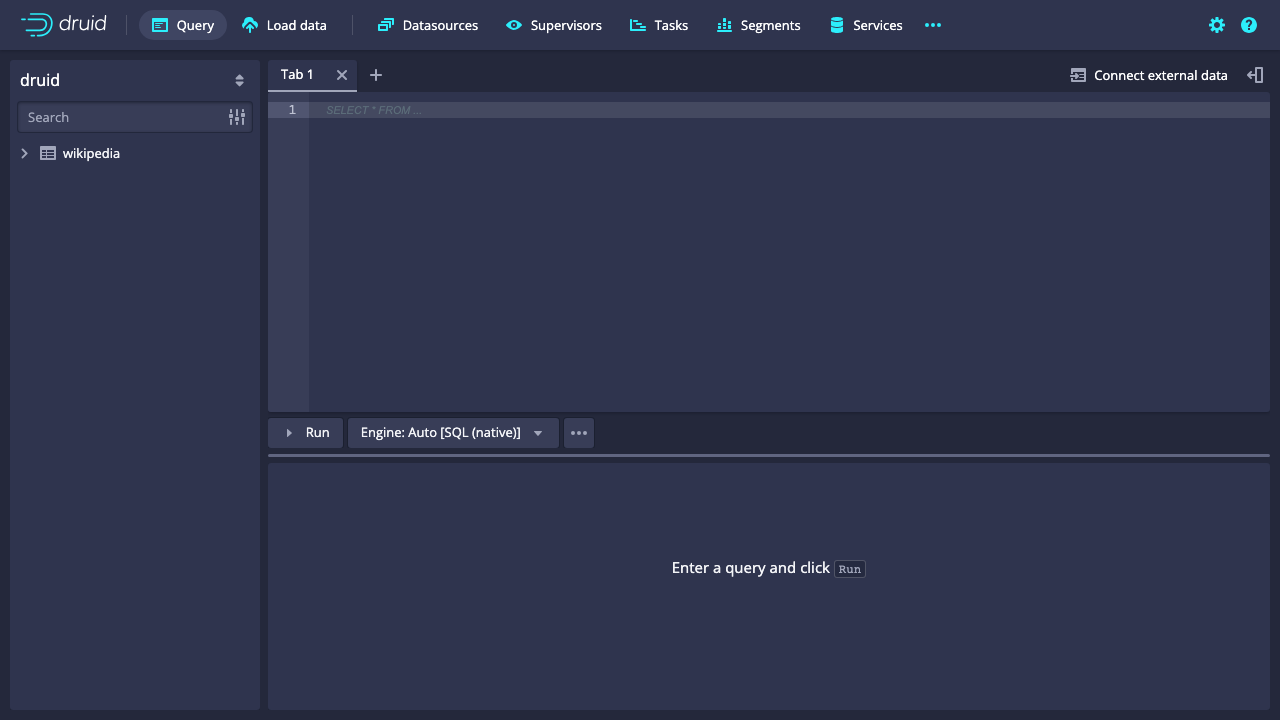
Task: Collapse the side panel toggle icon
Action: coord(1255,75)
